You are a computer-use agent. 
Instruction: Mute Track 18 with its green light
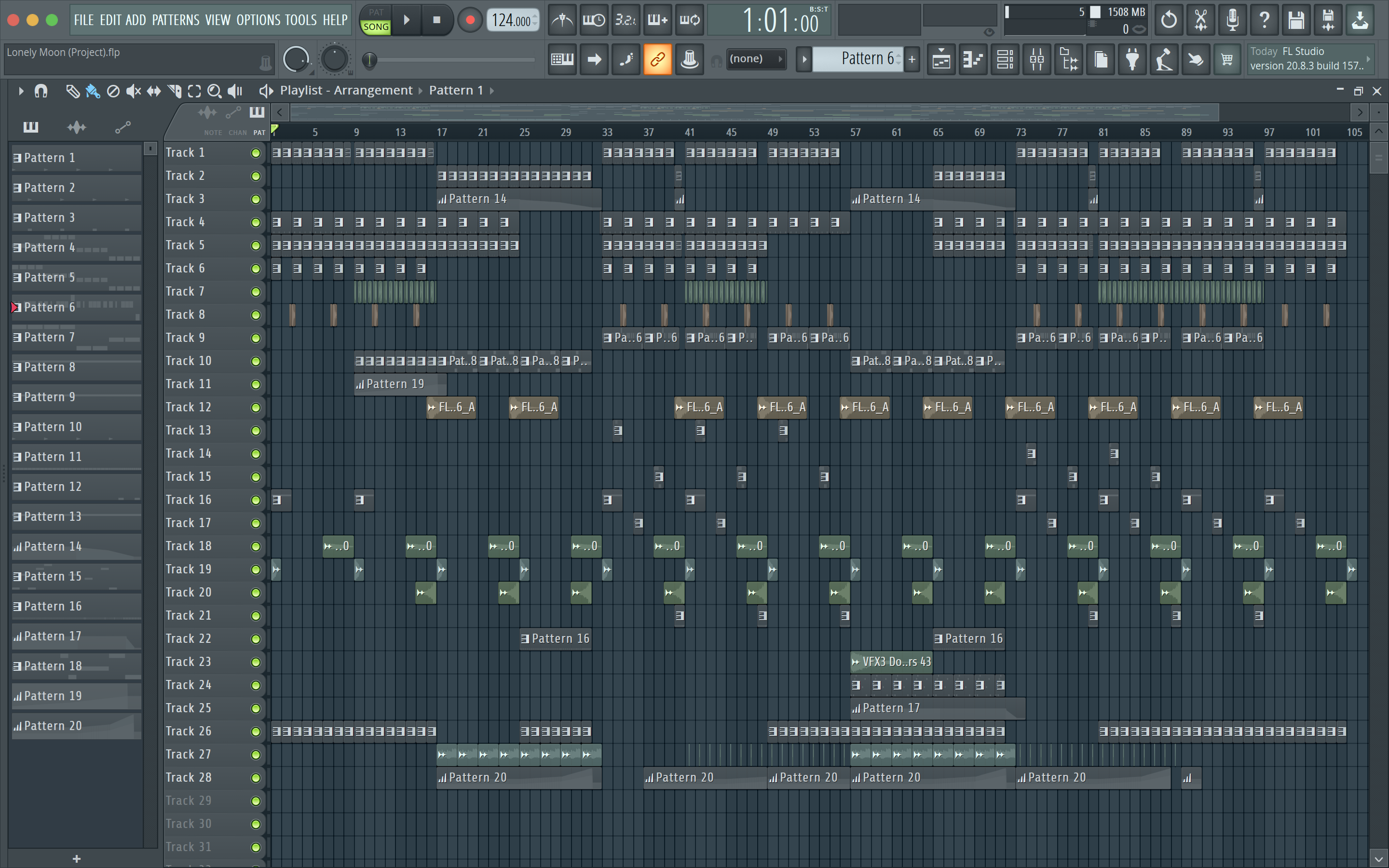(x=256, y=546)
